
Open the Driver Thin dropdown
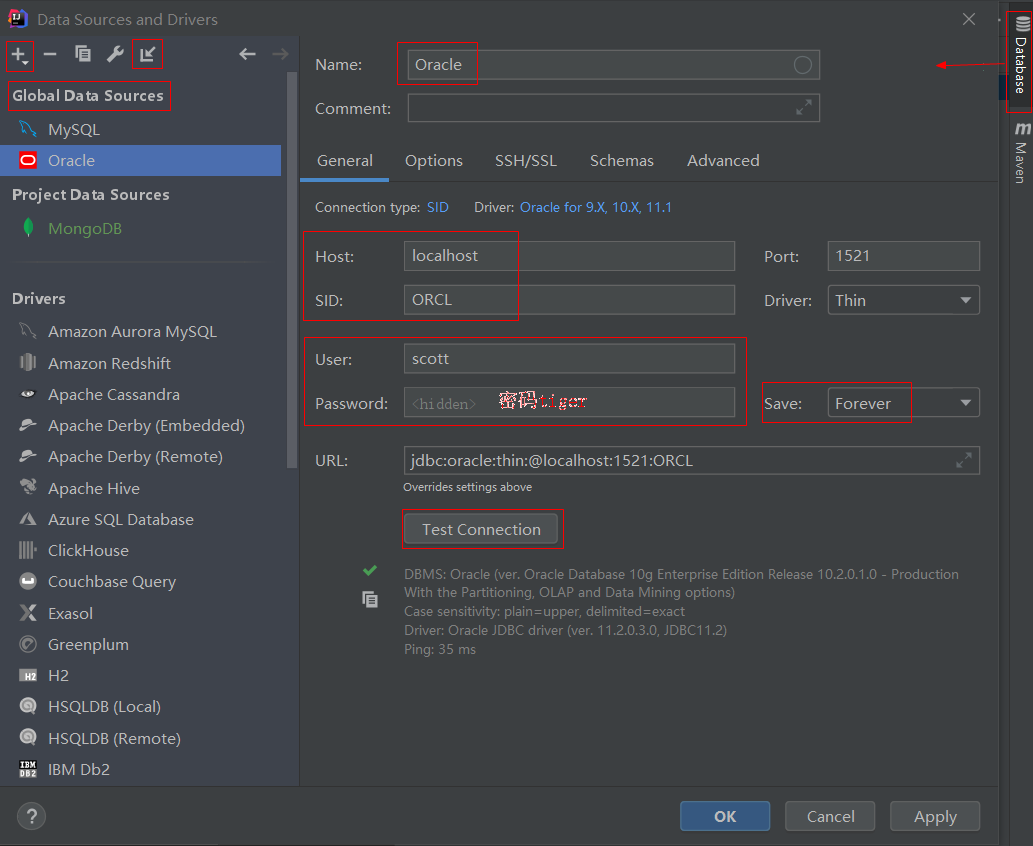[903, 300]
